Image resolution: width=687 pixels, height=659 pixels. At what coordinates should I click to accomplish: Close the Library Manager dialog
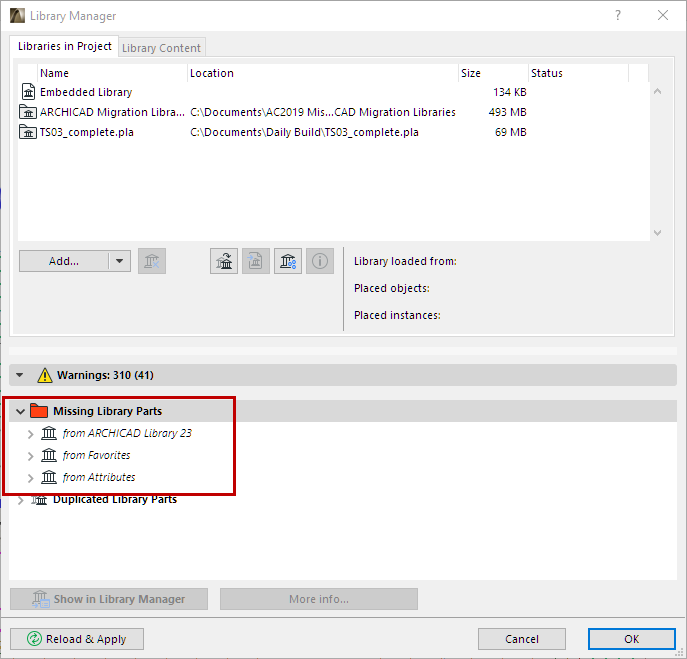663,15
